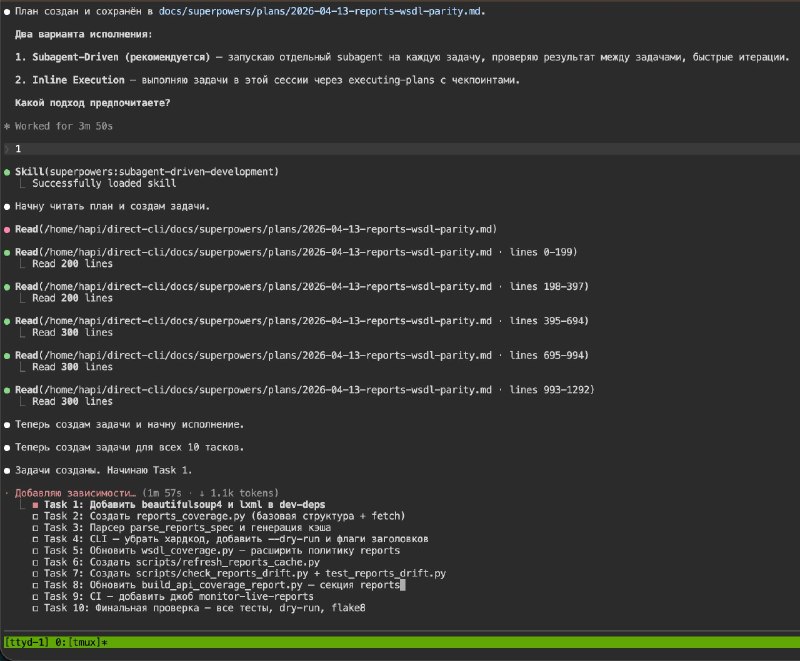Click the green bullet beside Skill(superpowers:subagent-driven-development)

pos(7,172)
